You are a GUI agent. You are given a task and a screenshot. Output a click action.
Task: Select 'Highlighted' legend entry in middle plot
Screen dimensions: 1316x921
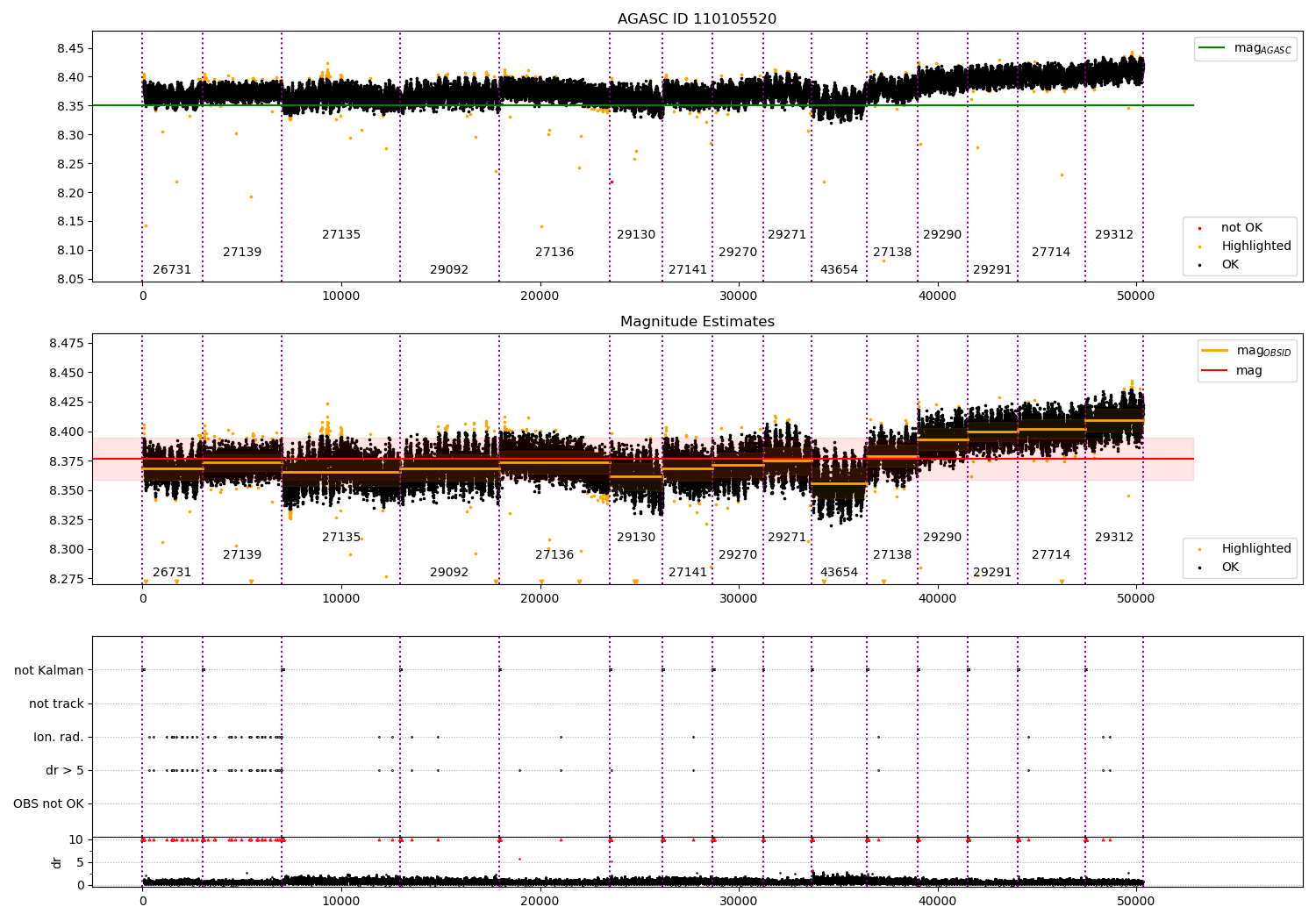[x=1246, y=549]
